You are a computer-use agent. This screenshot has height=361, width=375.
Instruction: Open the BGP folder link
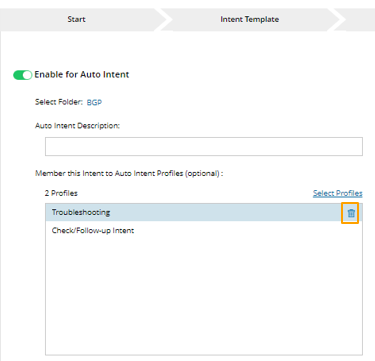(x=94, y=102)
